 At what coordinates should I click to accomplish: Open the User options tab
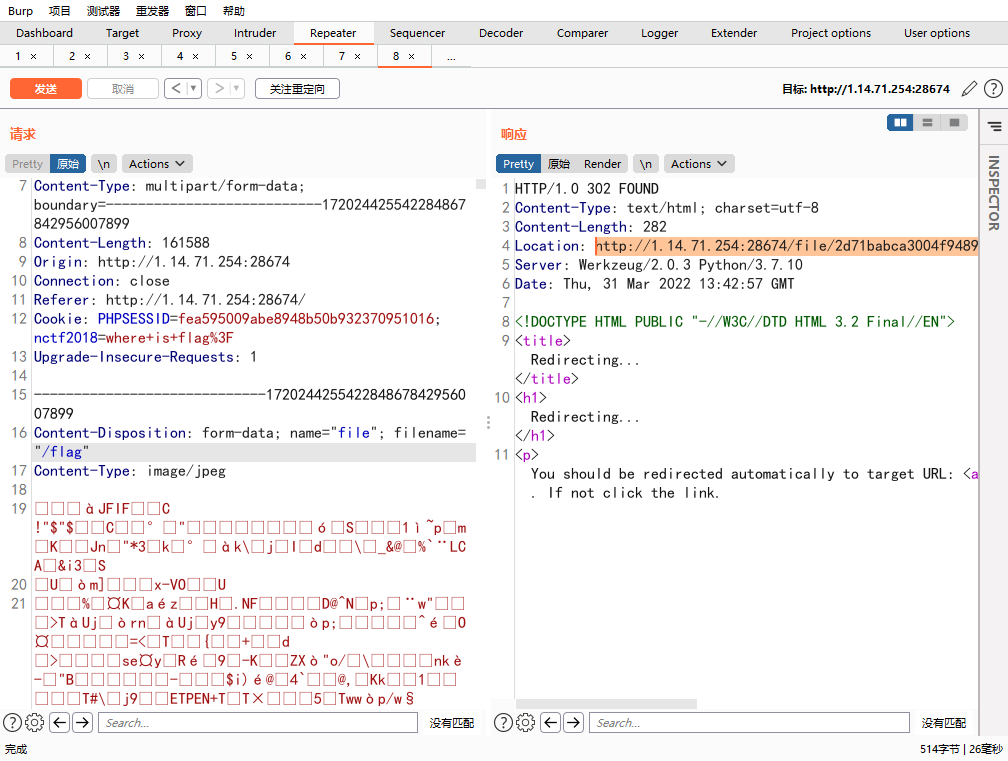937,33
